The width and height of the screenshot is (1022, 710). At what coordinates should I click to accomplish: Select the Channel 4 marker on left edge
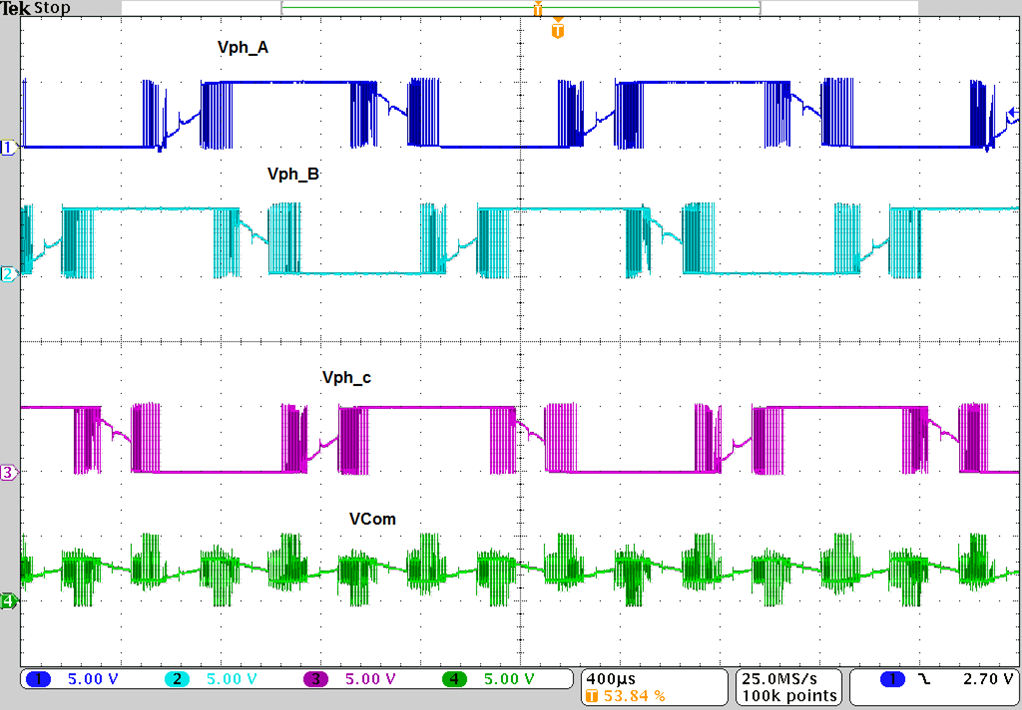tap(8, 601)
